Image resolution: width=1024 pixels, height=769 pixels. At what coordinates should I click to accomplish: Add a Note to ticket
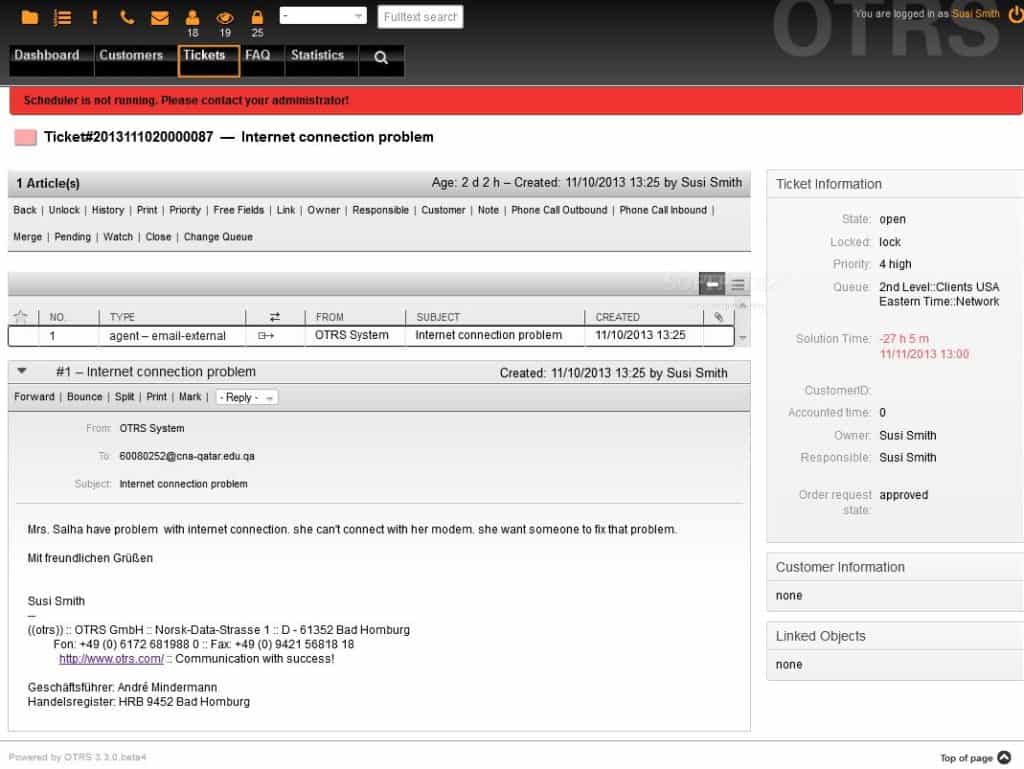488,210
